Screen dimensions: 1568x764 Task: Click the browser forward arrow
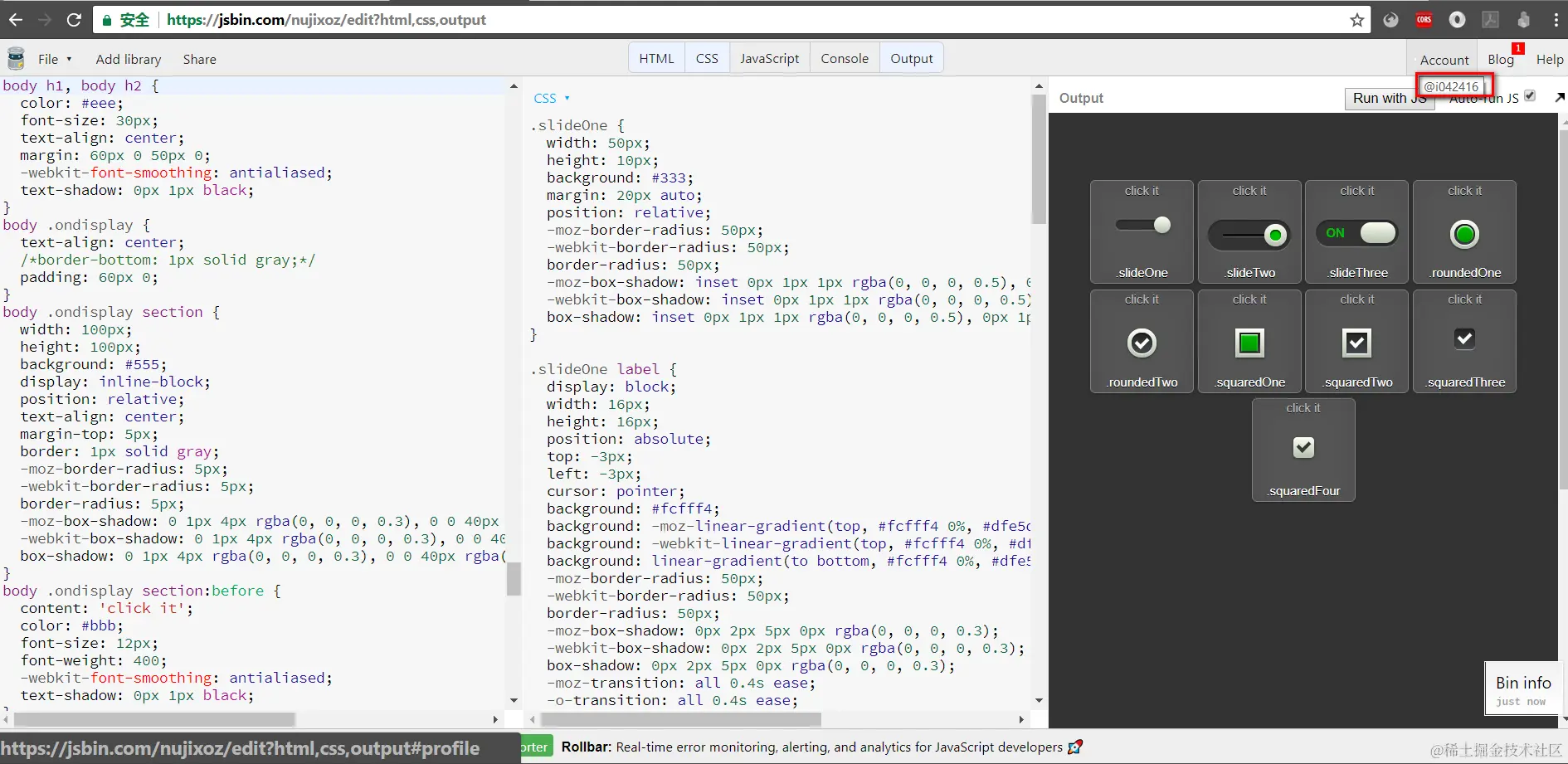pyautogui.click(x=45, y=20)
